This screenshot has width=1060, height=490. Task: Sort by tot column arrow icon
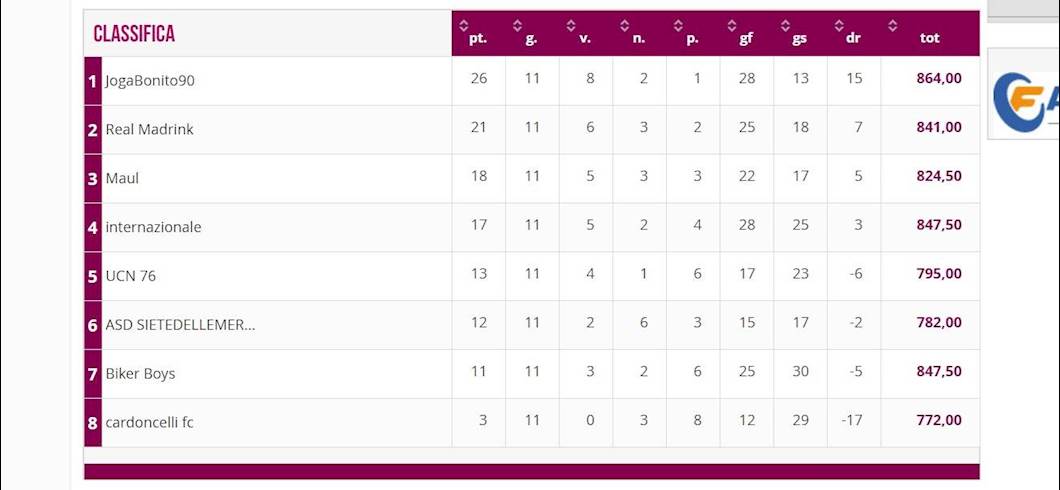[x=893, y=25]
